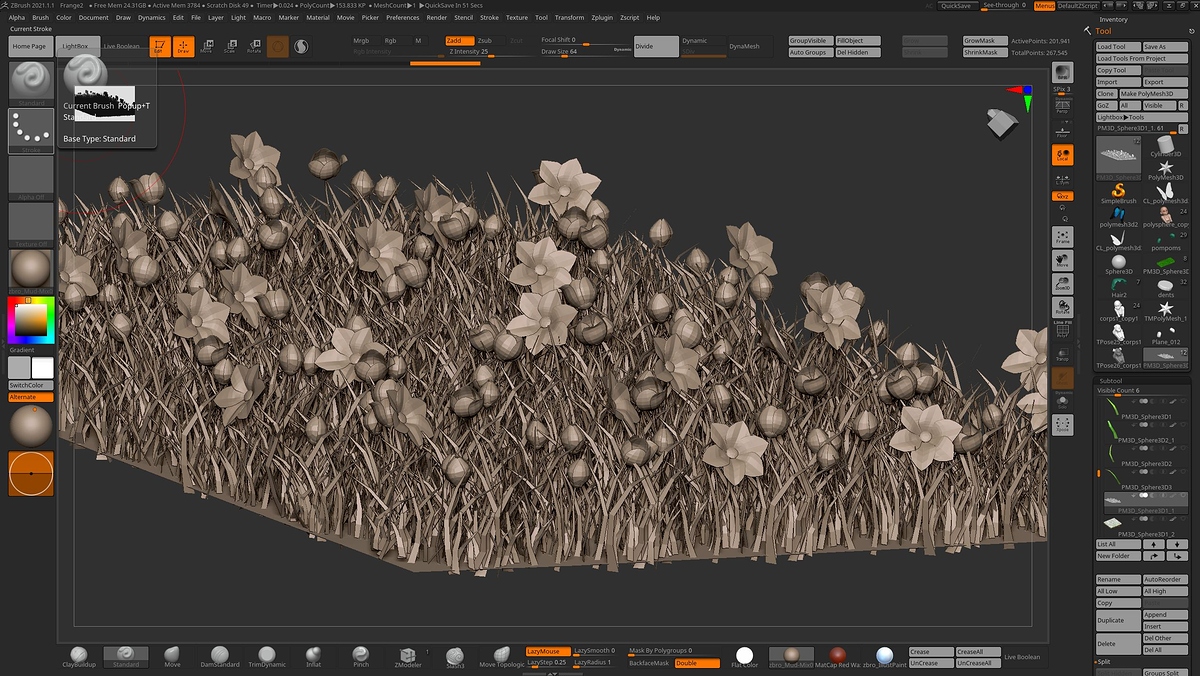
Task: Click the Auto Groups button
Action: [x=810, y=52]
